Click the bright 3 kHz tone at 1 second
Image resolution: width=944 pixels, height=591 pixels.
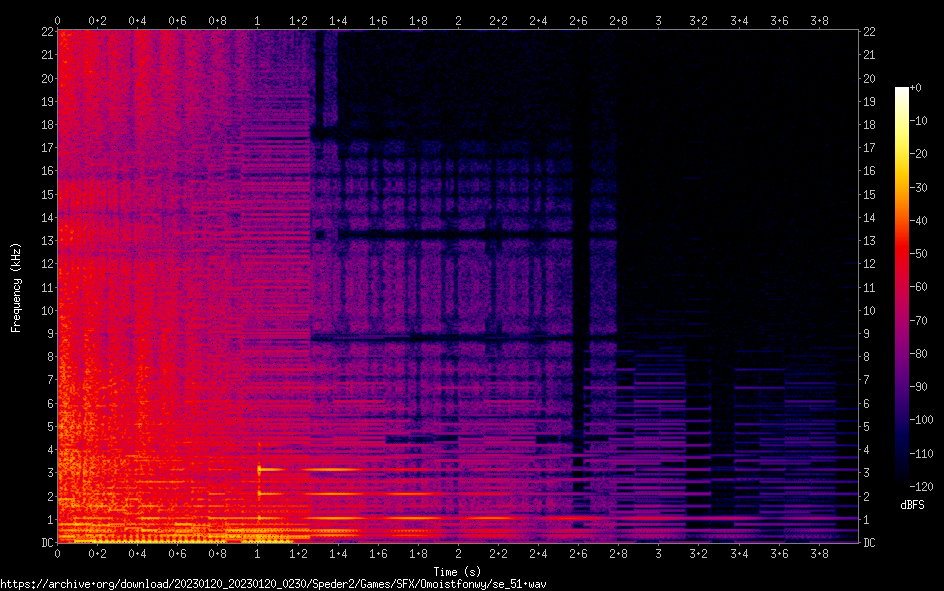click(260, 468)
